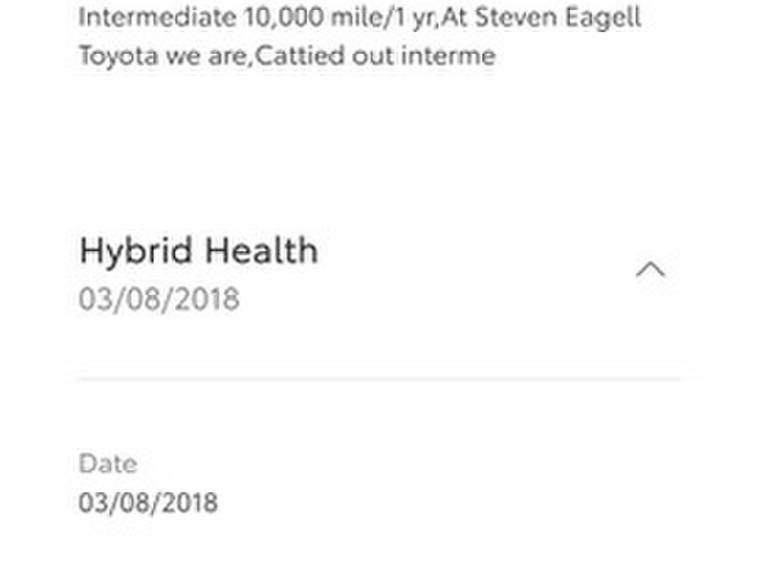
Task: Select the 03/08/2018 subtitle under Hybrid Health
Action: coord(159,299)
